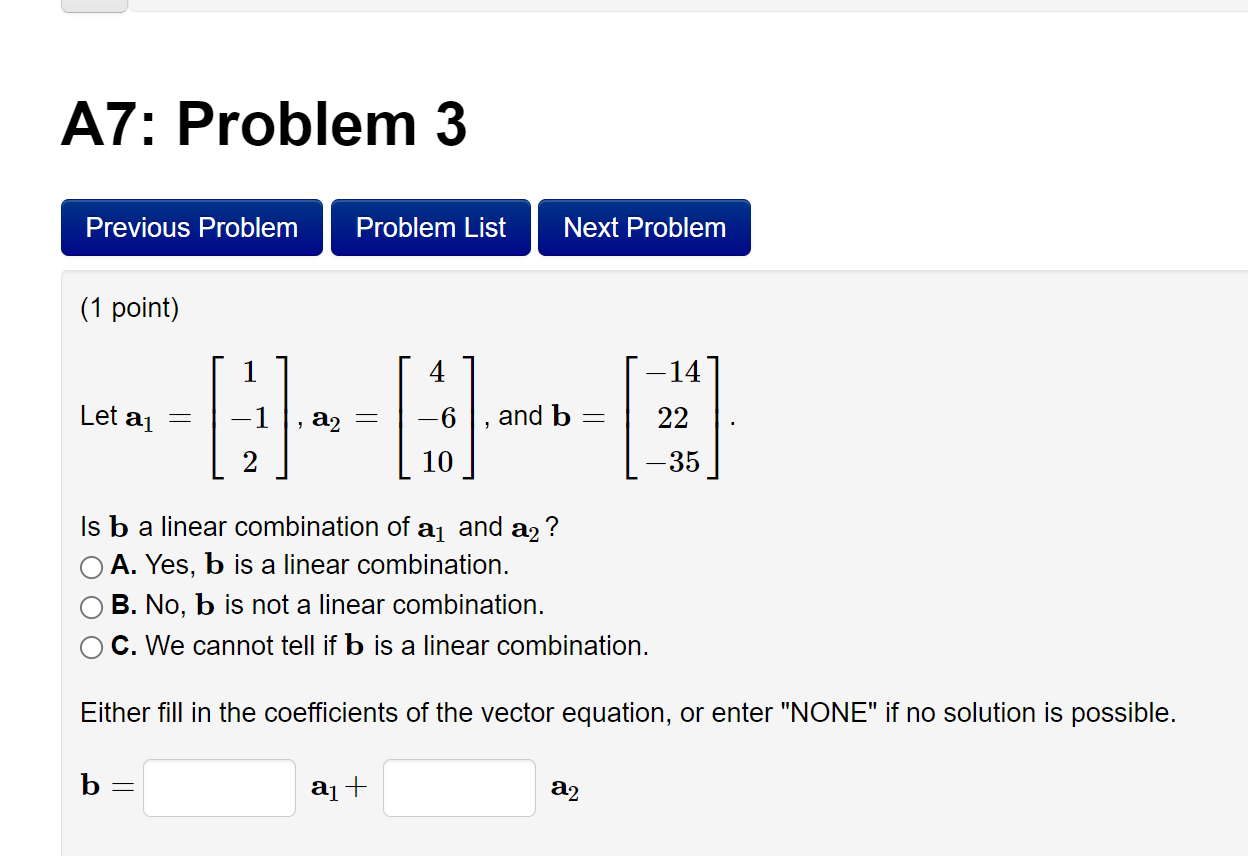Return to the list of problems
The width and height of the screenshot is (1248, 856).
click(430, 227)
